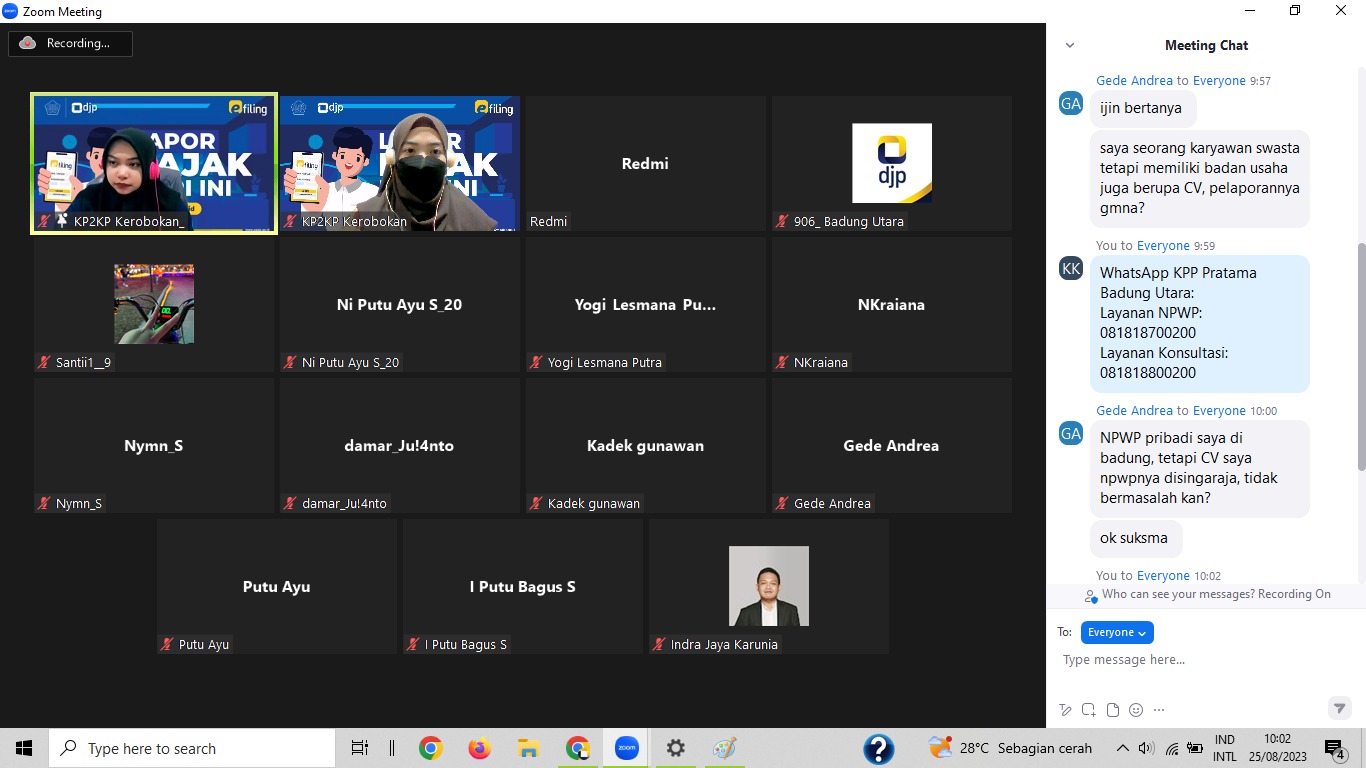Click Gede Andrea sender name at 9:57
This screenshot has height=768, width=1366.
point(1134,81)
